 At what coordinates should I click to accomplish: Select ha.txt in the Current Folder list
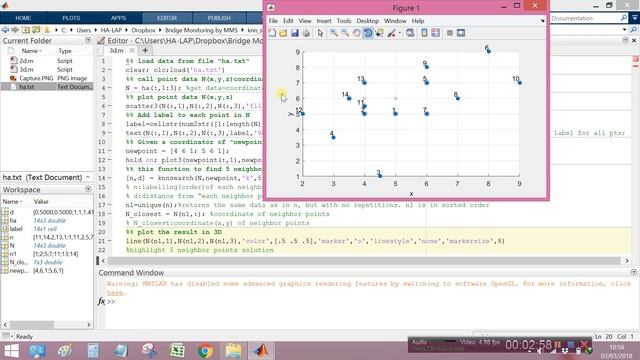click(27, 87)
